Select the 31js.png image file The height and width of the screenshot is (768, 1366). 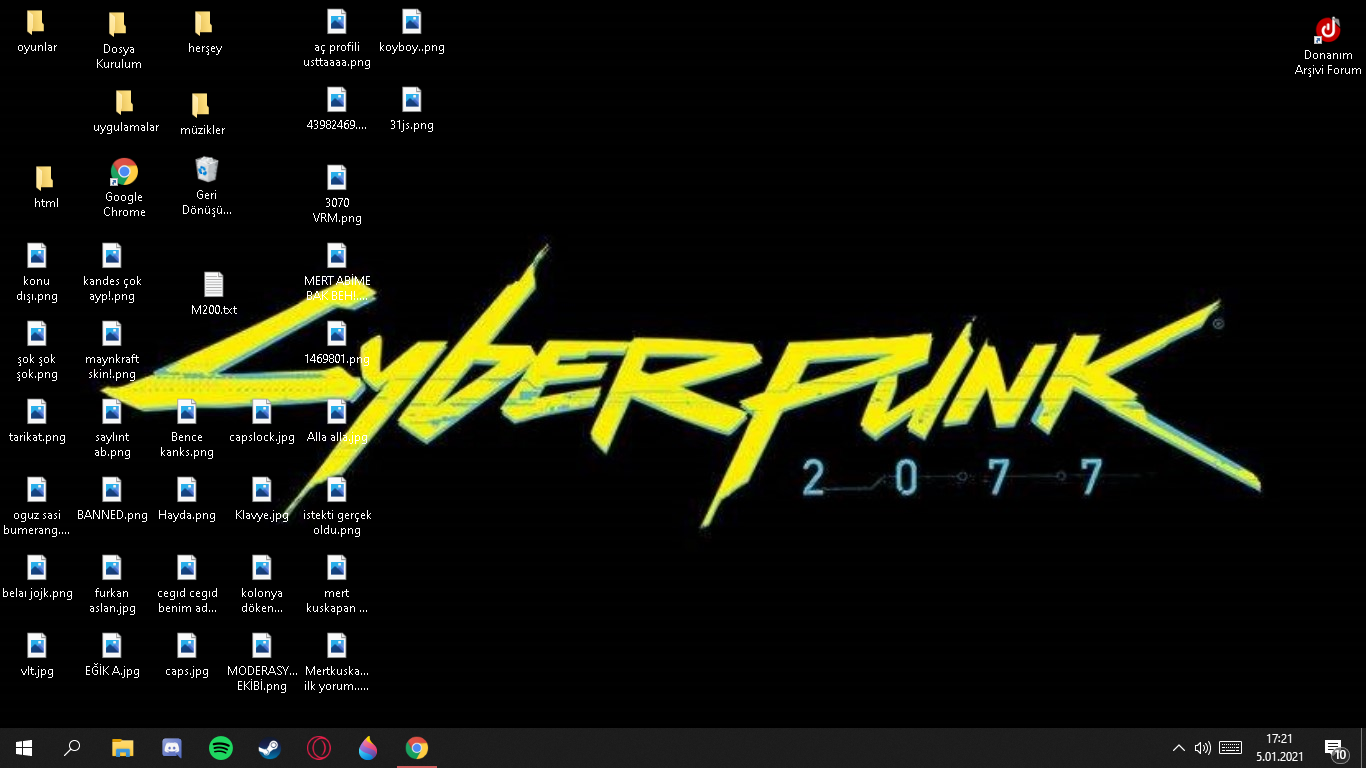point(412,109)
